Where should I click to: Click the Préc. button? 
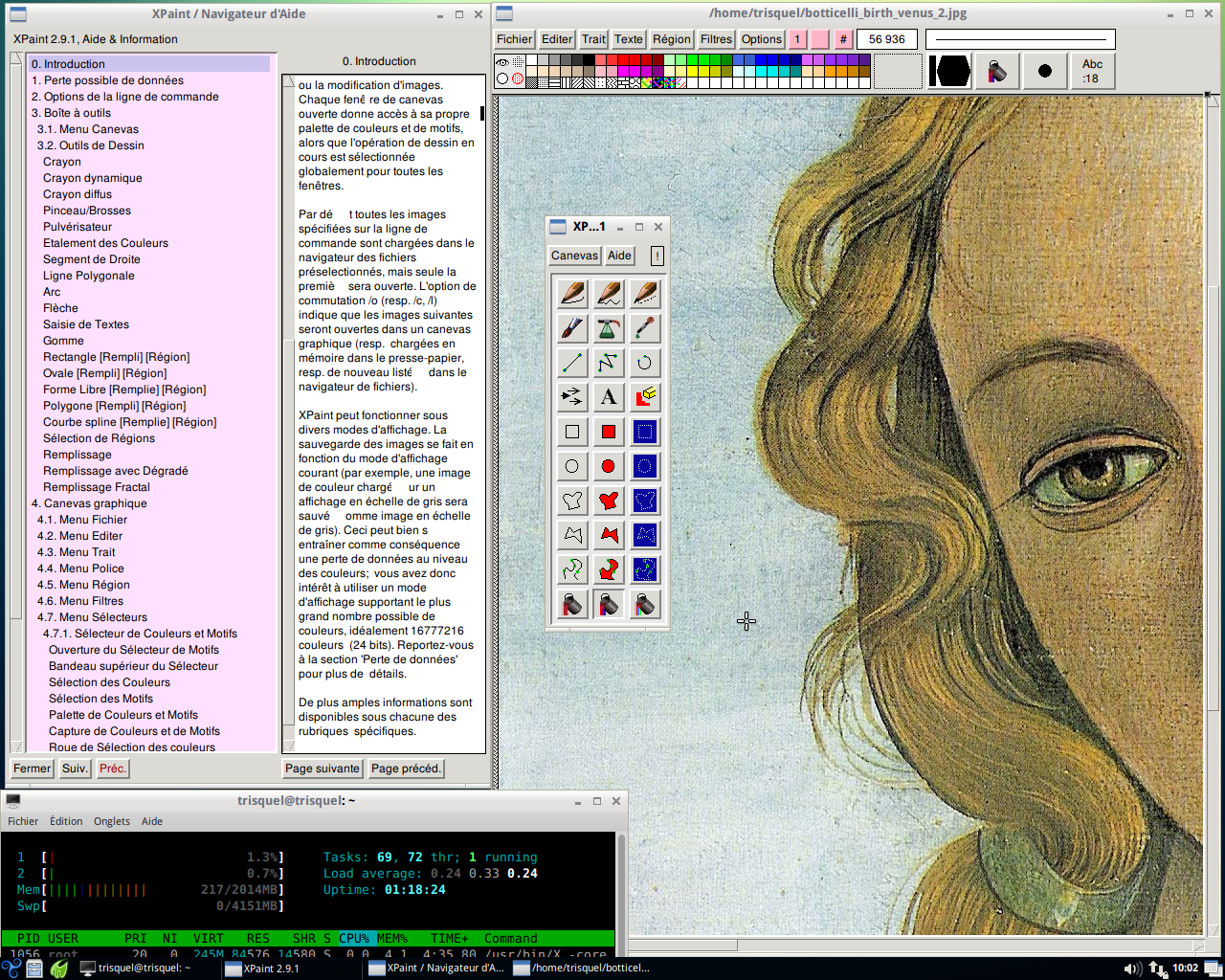(113, 768)
